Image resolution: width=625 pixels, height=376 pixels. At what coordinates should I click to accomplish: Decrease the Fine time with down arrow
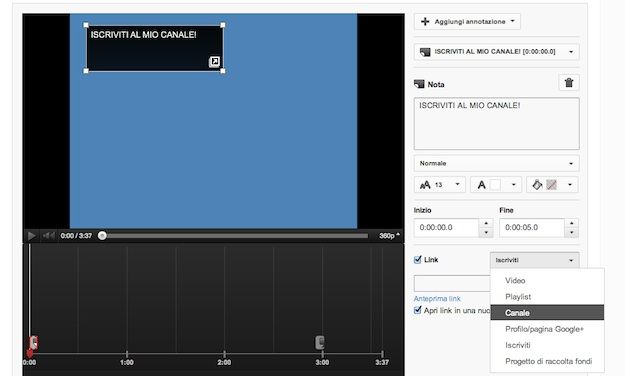(572, 232)
